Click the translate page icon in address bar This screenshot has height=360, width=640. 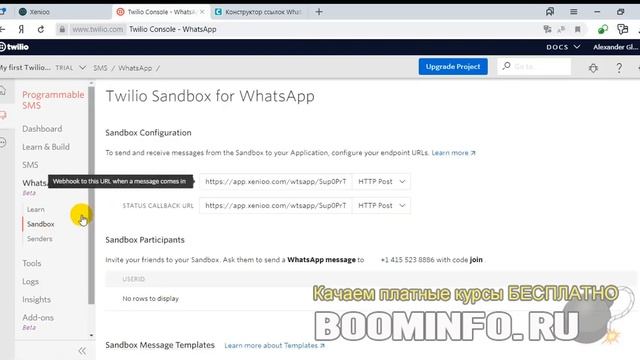547,29
